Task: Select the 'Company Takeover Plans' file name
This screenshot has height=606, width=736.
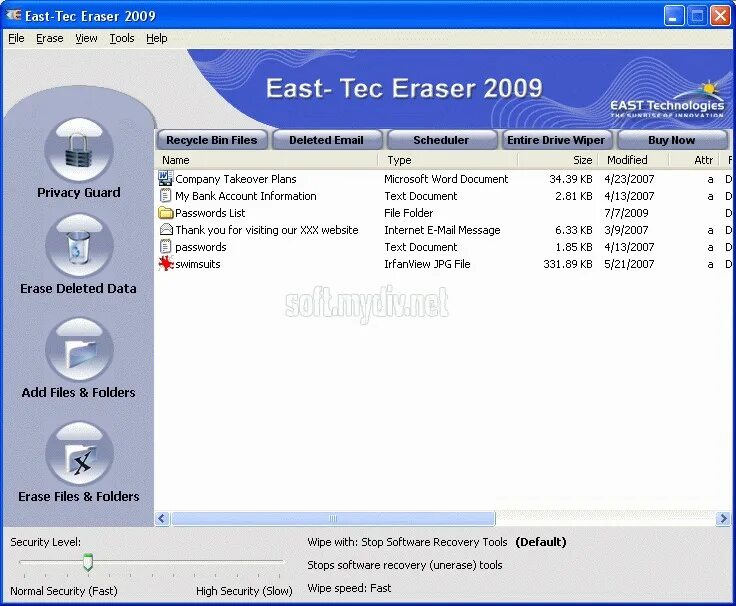Action: tap(236, 179)
